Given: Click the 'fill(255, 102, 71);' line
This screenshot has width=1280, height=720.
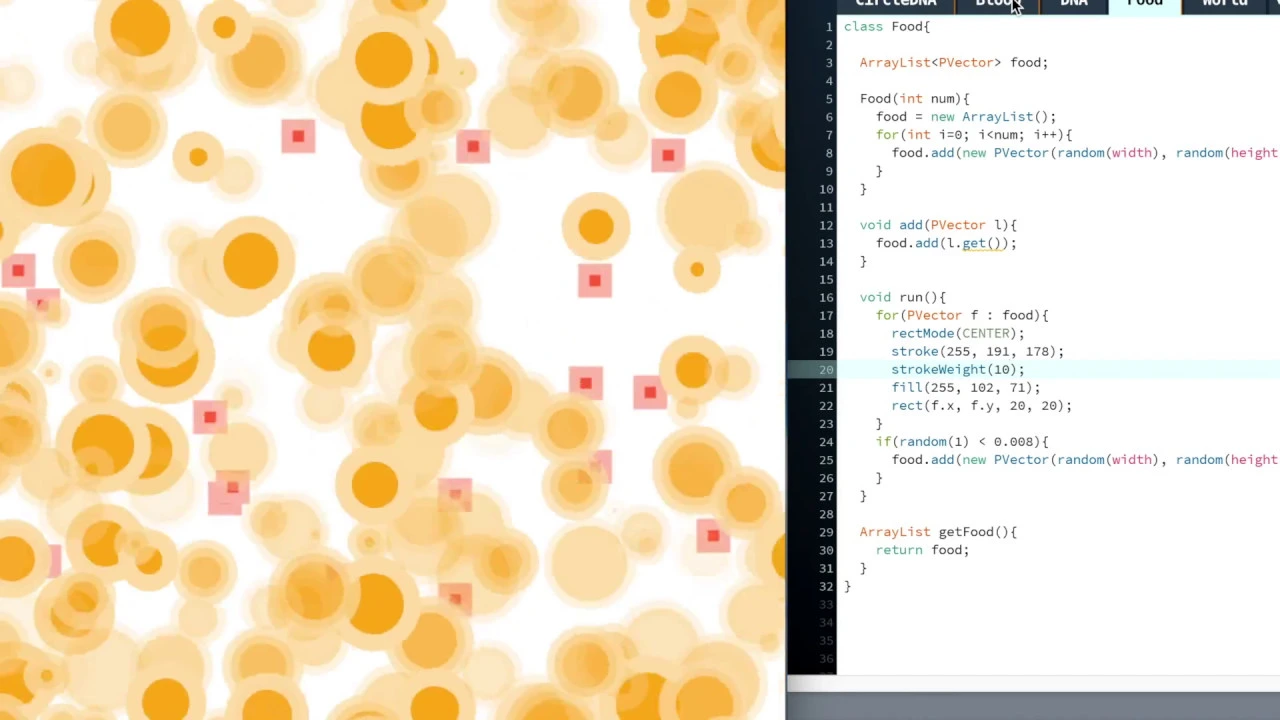Looking at the screenshot, I should point(966,387).
